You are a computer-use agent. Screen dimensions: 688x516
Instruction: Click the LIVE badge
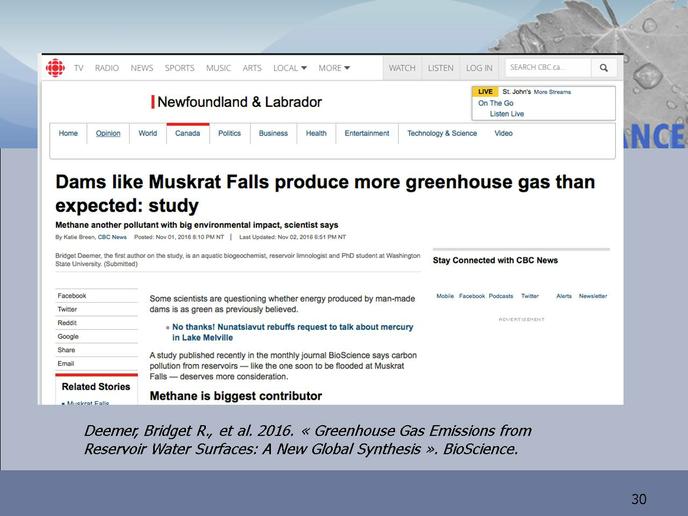[x=485, y=92]
